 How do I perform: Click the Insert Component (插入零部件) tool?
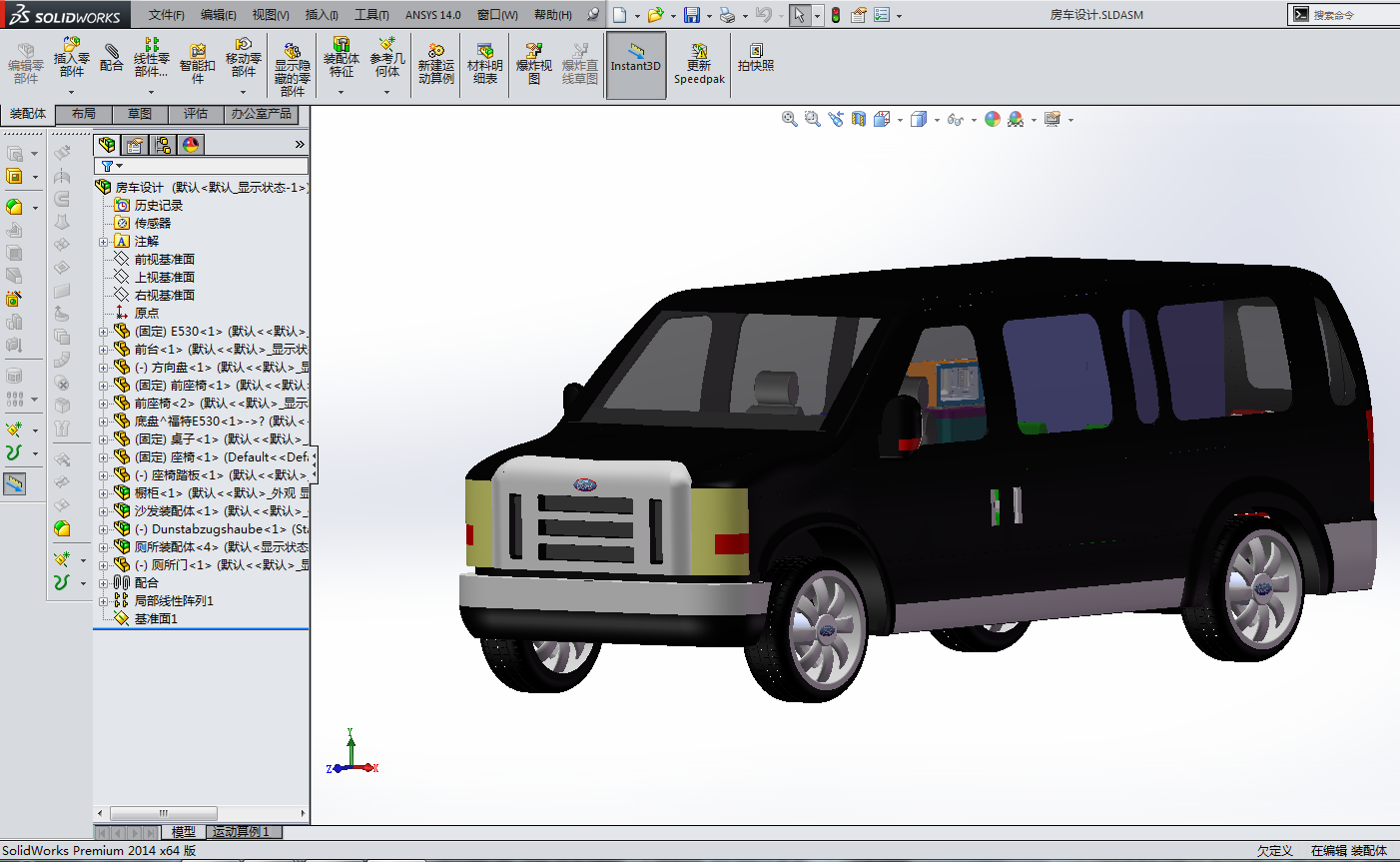coord(72,58)
